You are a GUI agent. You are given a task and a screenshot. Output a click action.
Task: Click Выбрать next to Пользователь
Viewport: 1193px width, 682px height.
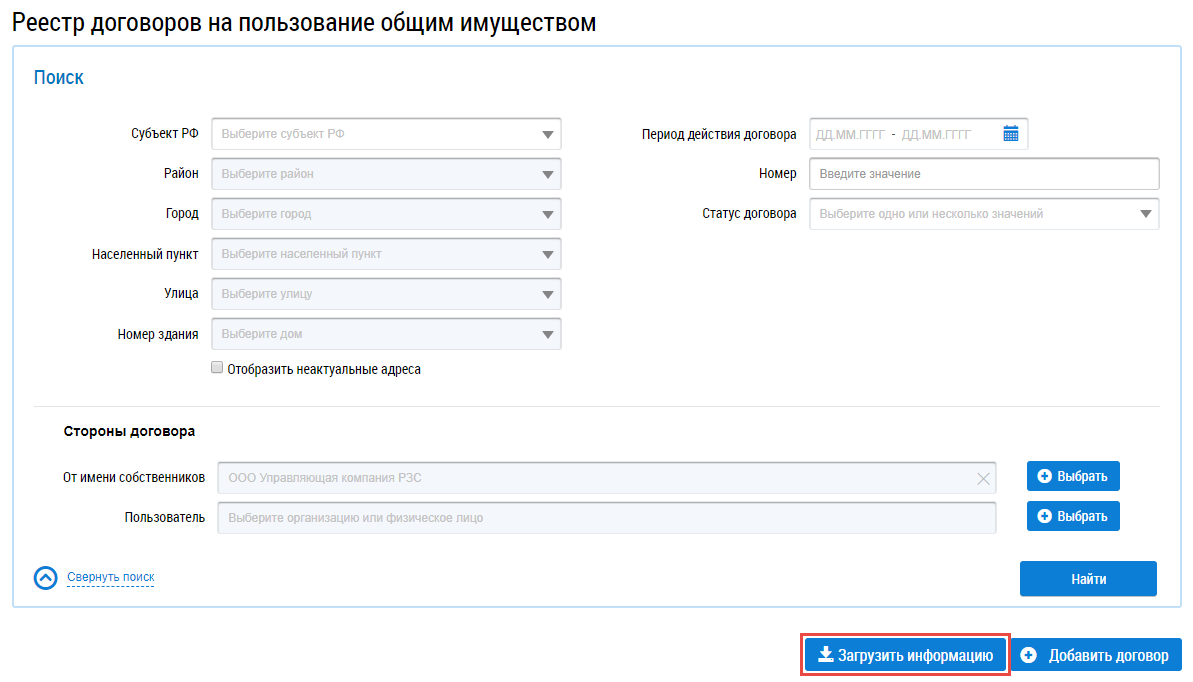[1073, 516]
